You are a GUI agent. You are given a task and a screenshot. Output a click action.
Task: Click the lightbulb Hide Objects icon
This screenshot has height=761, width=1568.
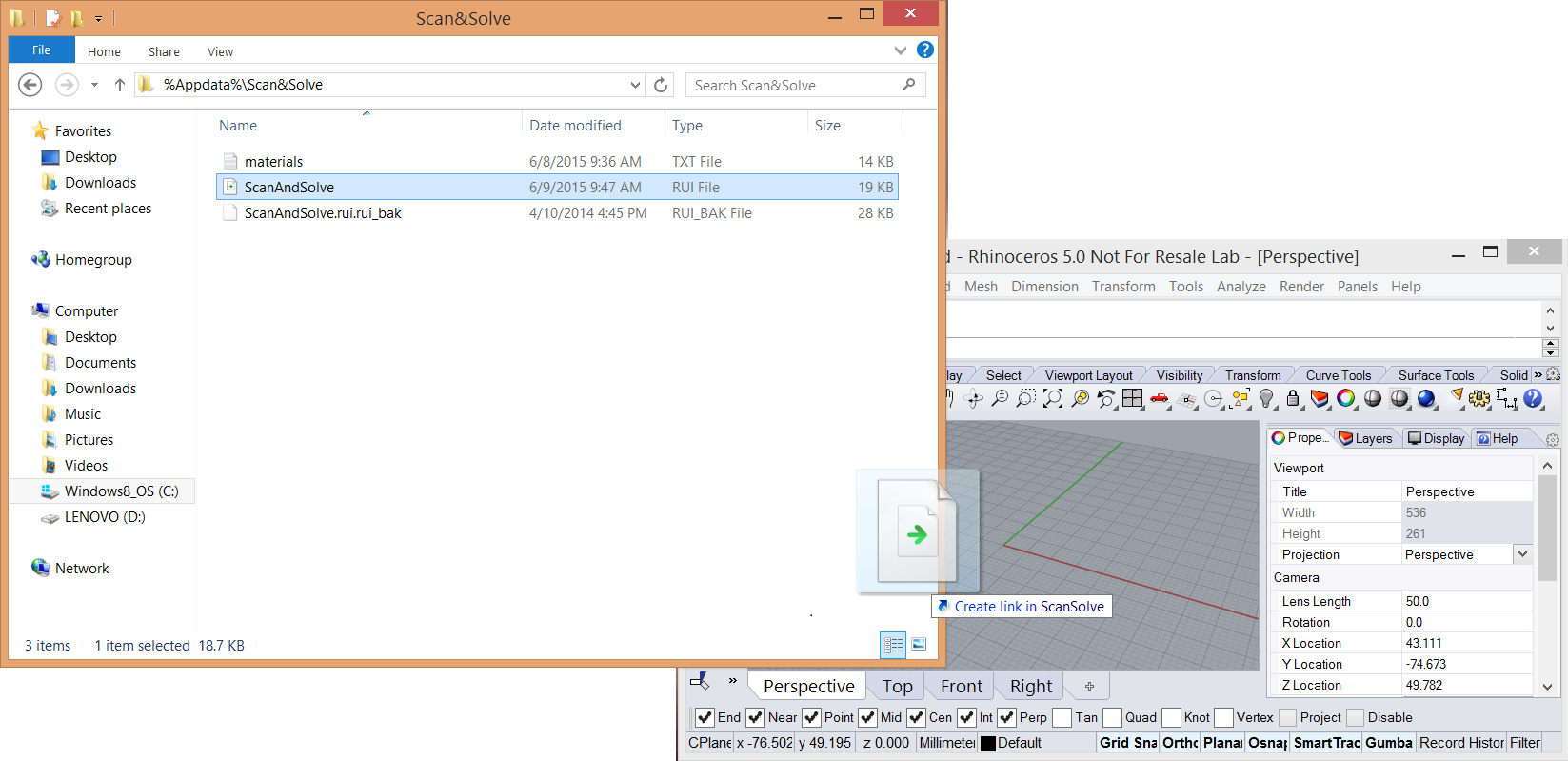pyautogui.click(x=1266, y=399)
